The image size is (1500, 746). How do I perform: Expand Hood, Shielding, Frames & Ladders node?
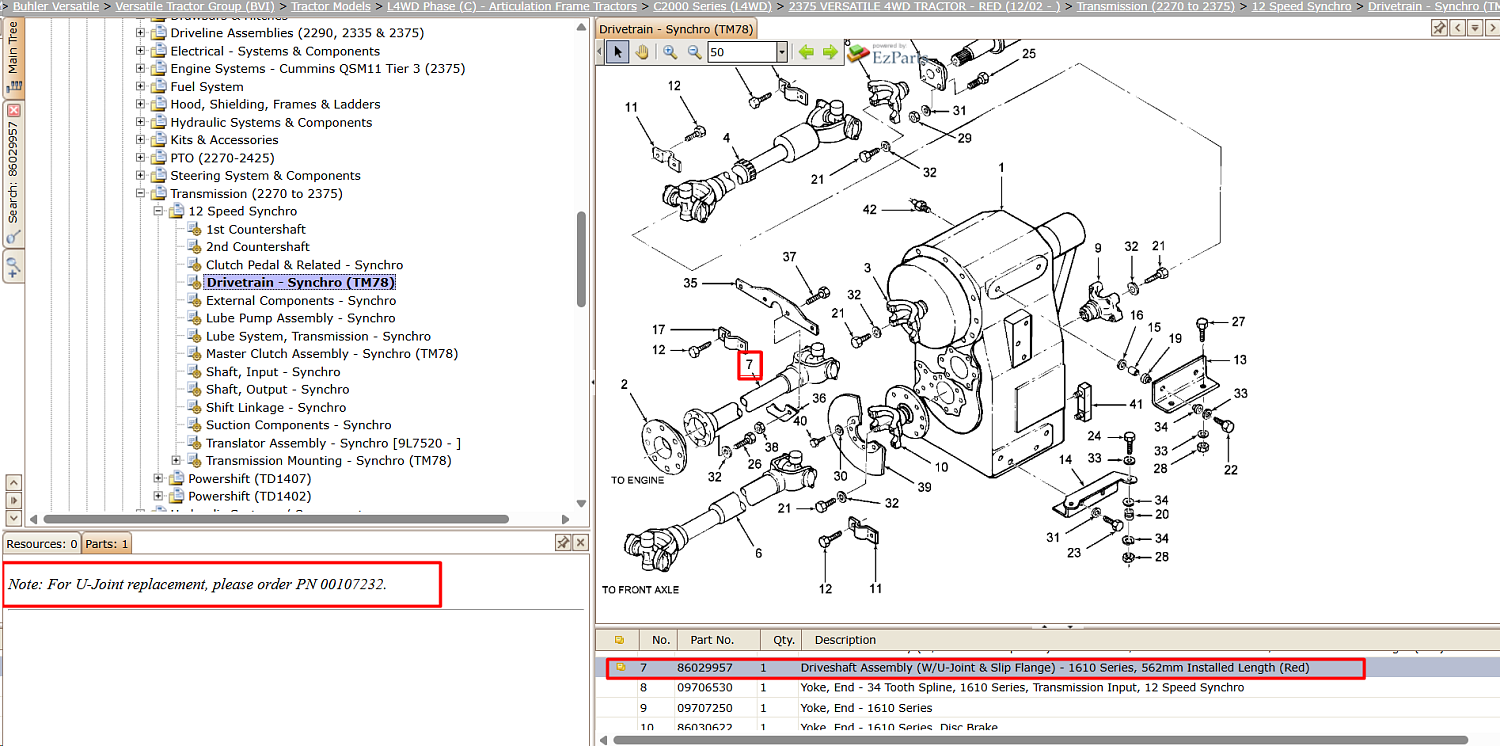click(141, 104)
